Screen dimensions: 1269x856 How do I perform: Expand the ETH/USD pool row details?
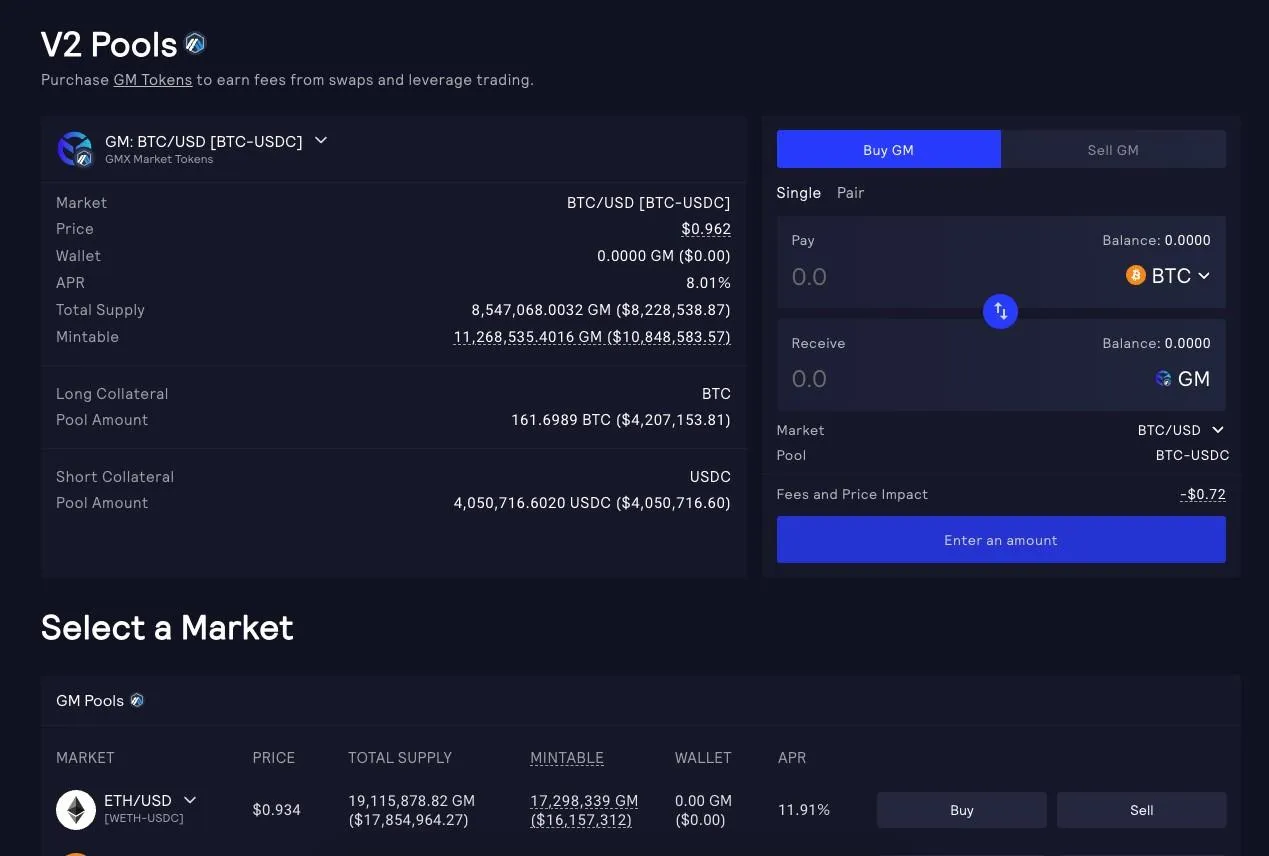click(189, 800)
